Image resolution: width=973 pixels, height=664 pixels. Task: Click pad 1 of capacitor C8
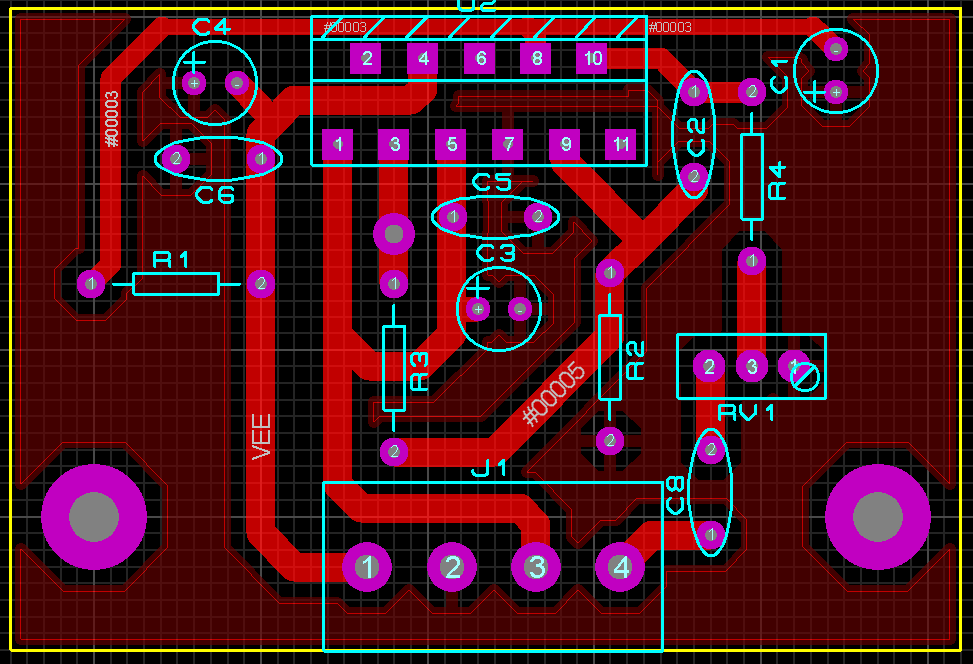(711, 534)
